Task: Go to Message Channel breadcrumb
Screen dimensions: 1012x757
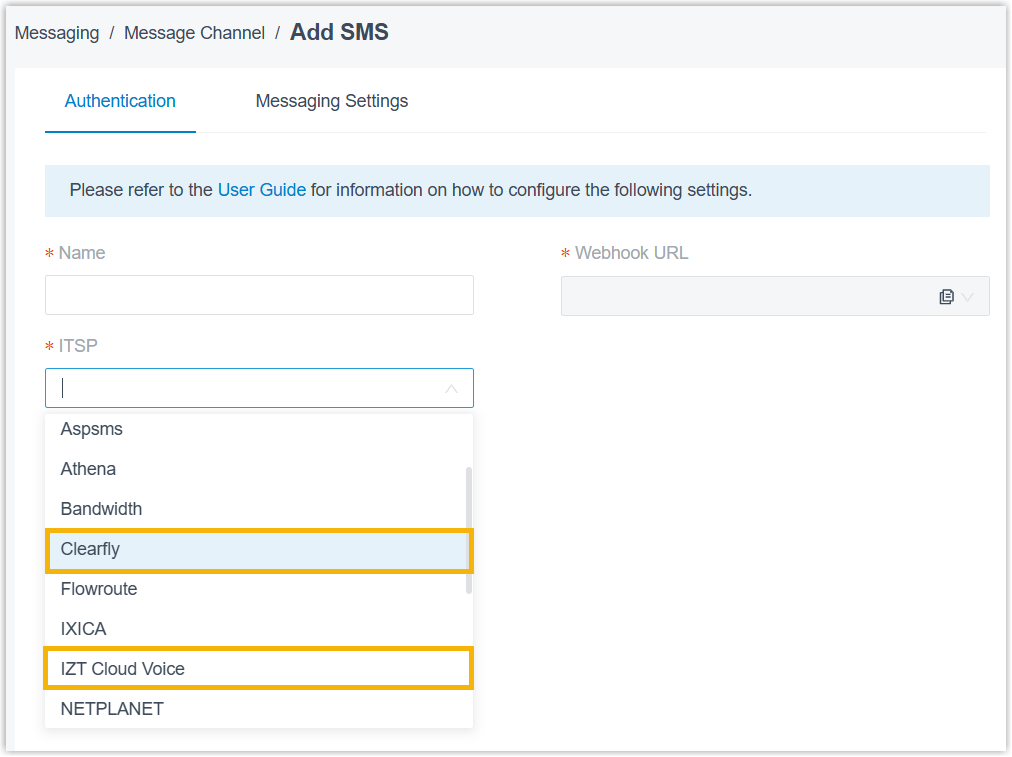Action: coord(194,33)
